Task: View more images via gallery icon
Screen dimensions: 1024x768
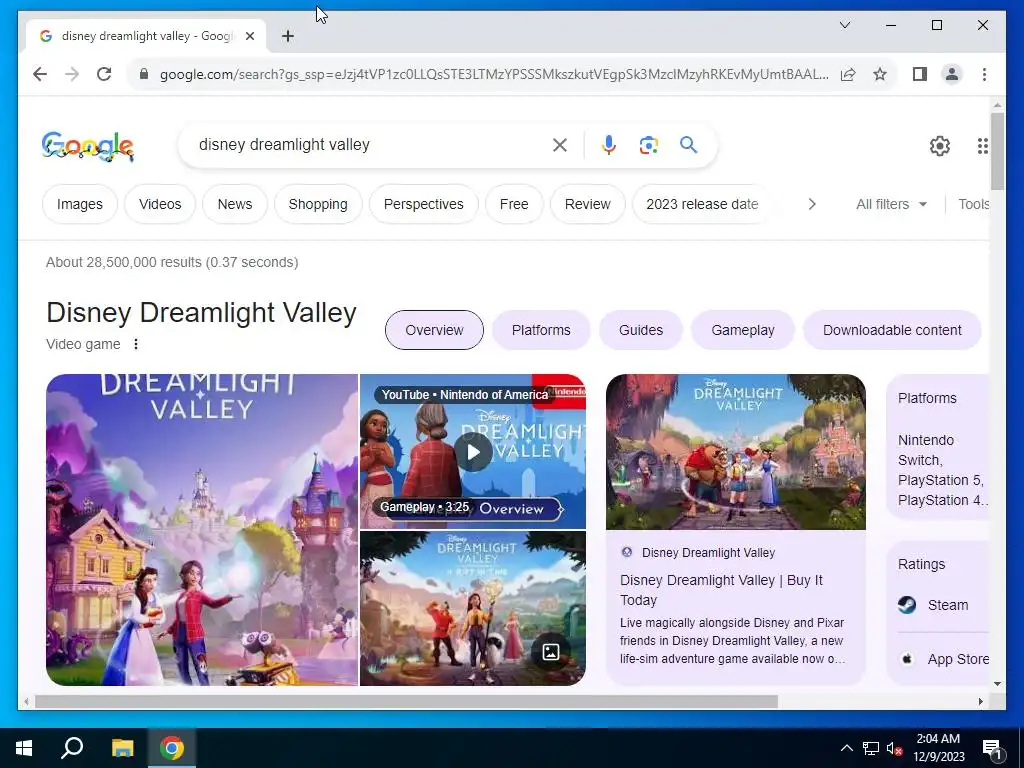Action: 551,652
